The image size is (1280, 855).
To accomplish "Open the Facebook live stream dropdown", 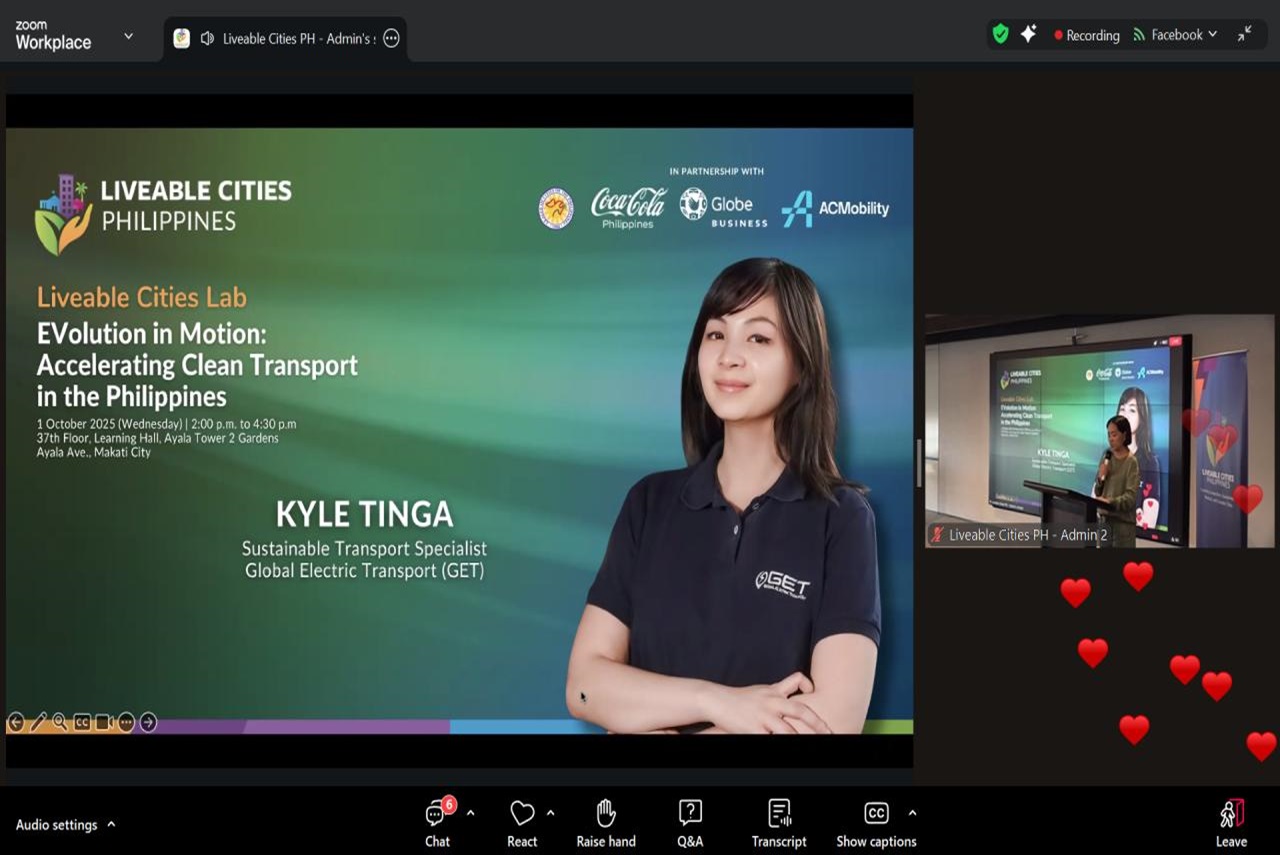I will pos(1176,35).
